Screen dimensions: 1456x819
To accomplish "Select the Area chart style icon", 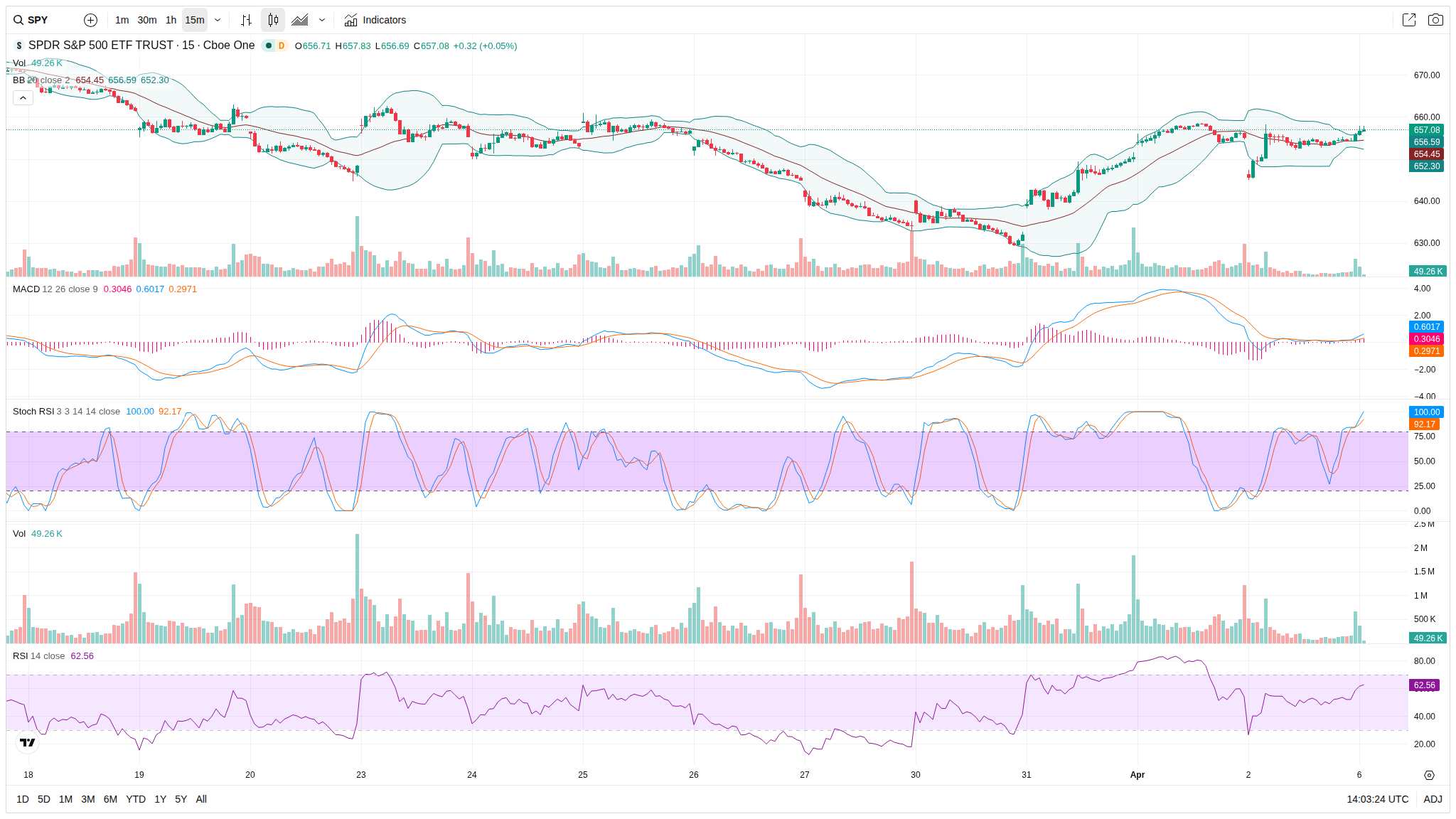I will coord(300,20).
